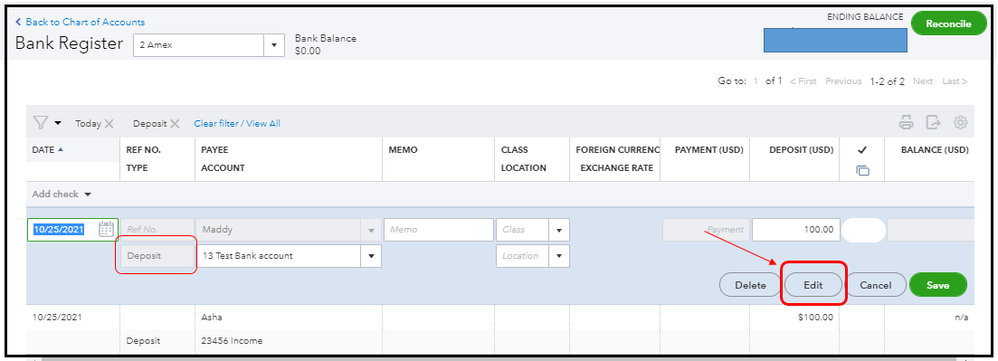998x361 pixels.
Task: Click the reconcile status cell in edit row
Action: (x=863, y=230)
